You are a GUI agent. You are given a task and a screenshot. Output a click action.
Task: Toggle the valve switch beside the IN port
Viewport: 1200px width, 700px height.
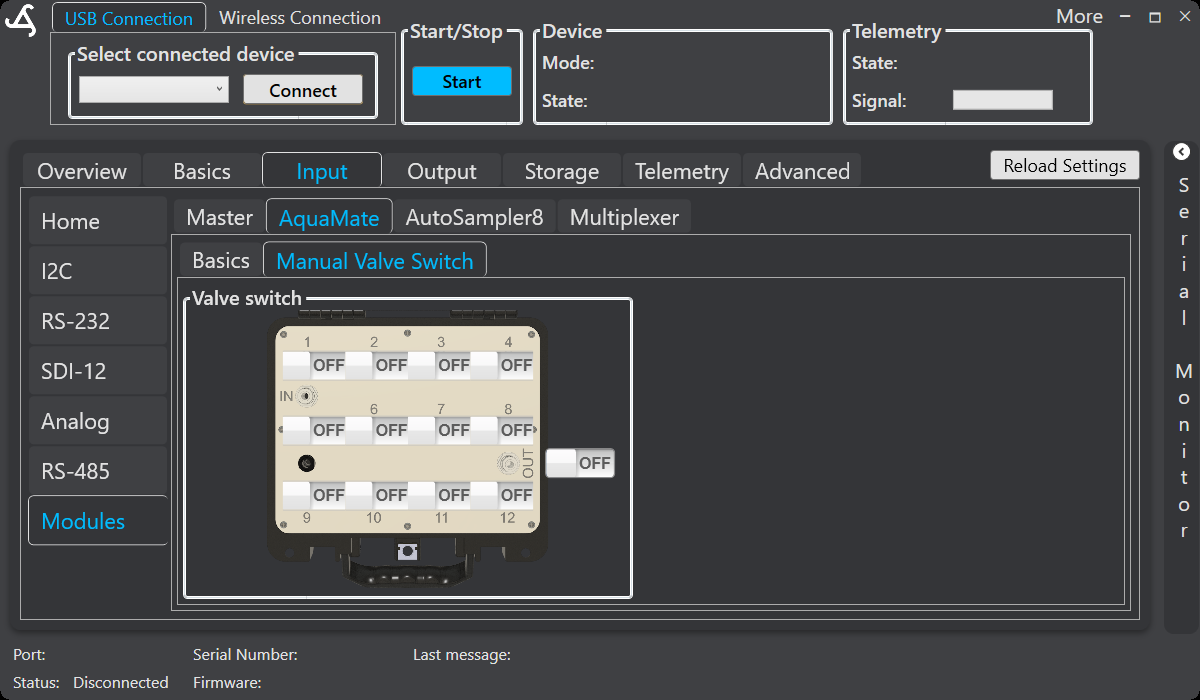tap(314, 430)
